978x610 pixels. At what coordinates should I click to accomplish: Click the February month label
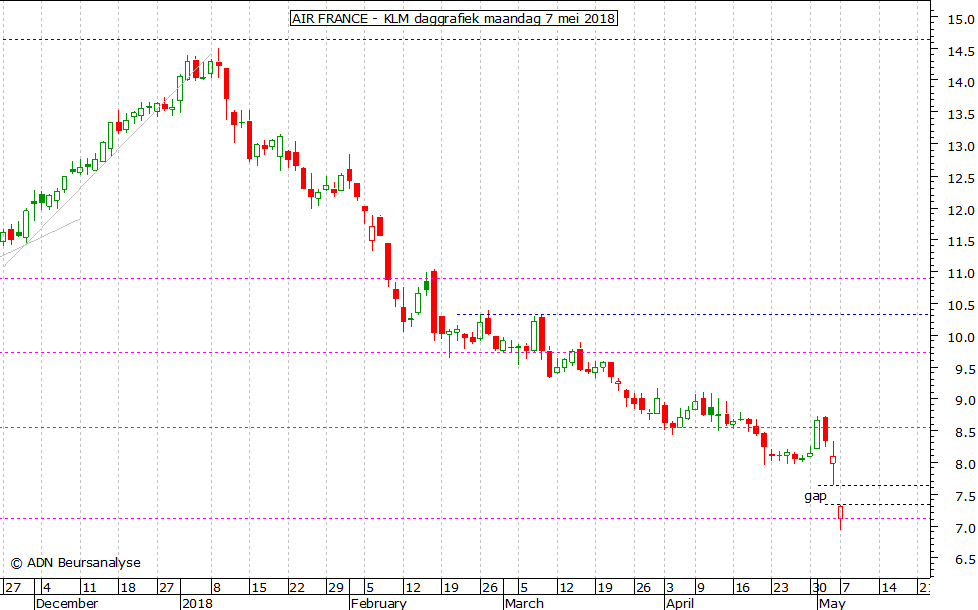click(x=379, y=603)
